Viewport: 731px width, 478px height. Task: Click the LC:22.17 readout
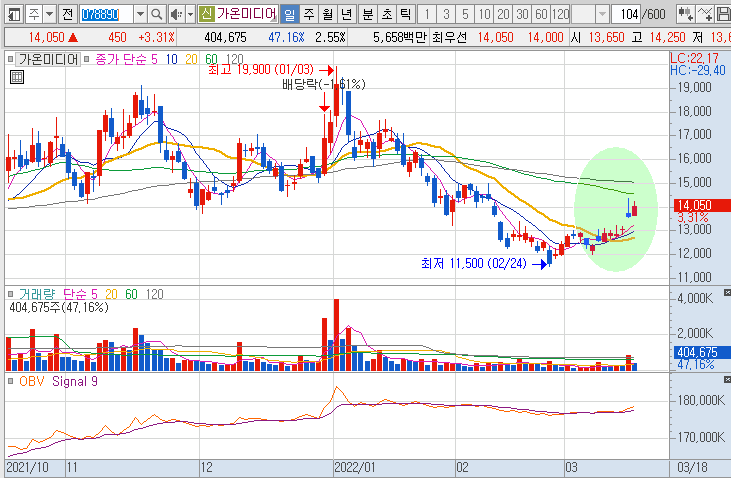pos(695,58)
